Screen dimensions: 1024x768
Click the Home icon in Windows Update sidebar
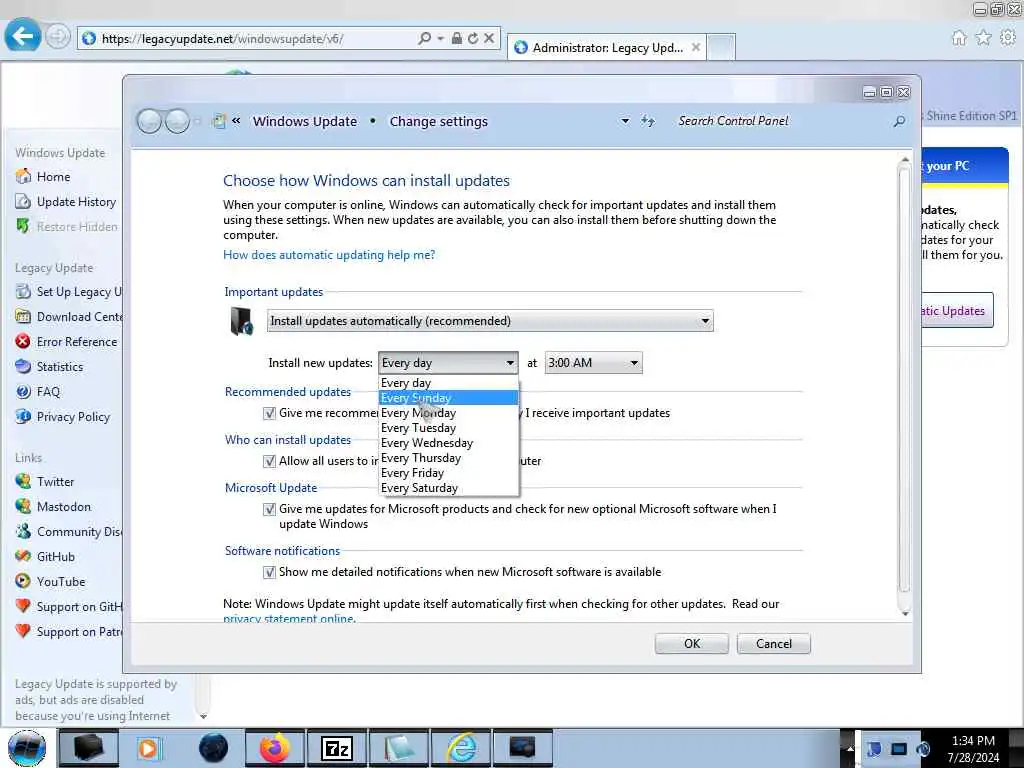coord(23,176)
